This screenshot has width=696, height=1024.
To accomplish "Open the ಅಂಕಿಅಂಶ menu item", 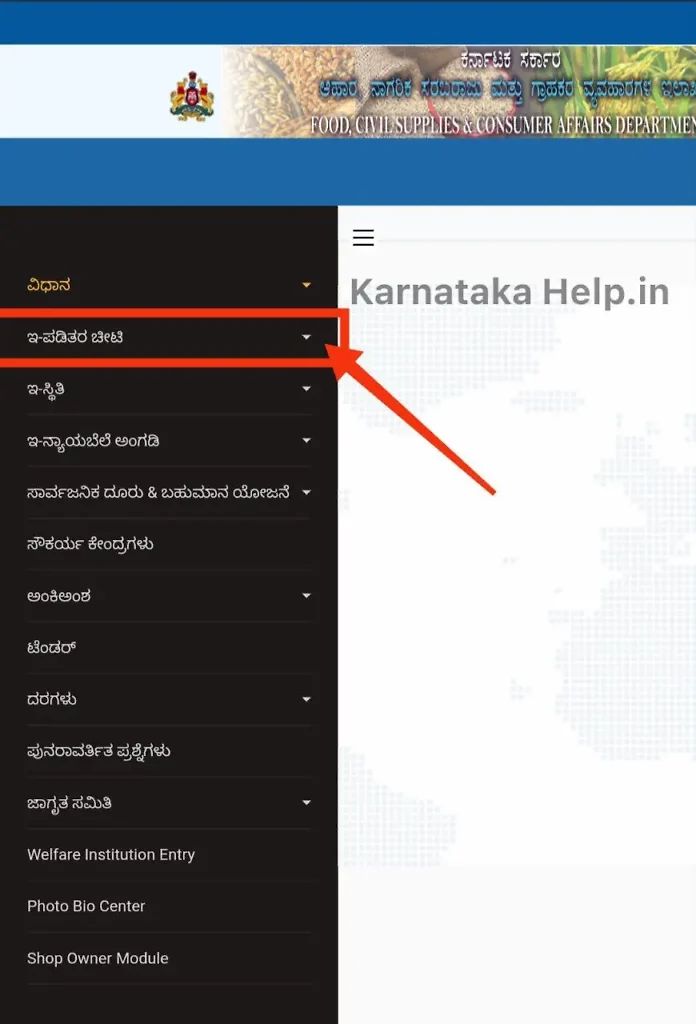I will (59, 596).
